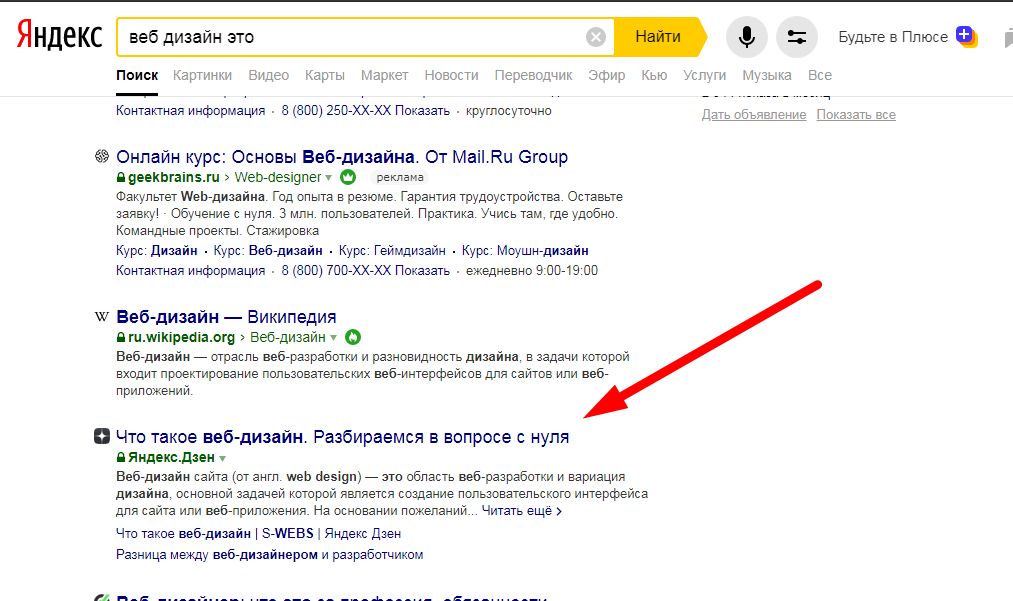Image resolution: width=1013 pixels, height=601 pixels.
Task: Click the Дать объявление link
Action: [754, 114]
